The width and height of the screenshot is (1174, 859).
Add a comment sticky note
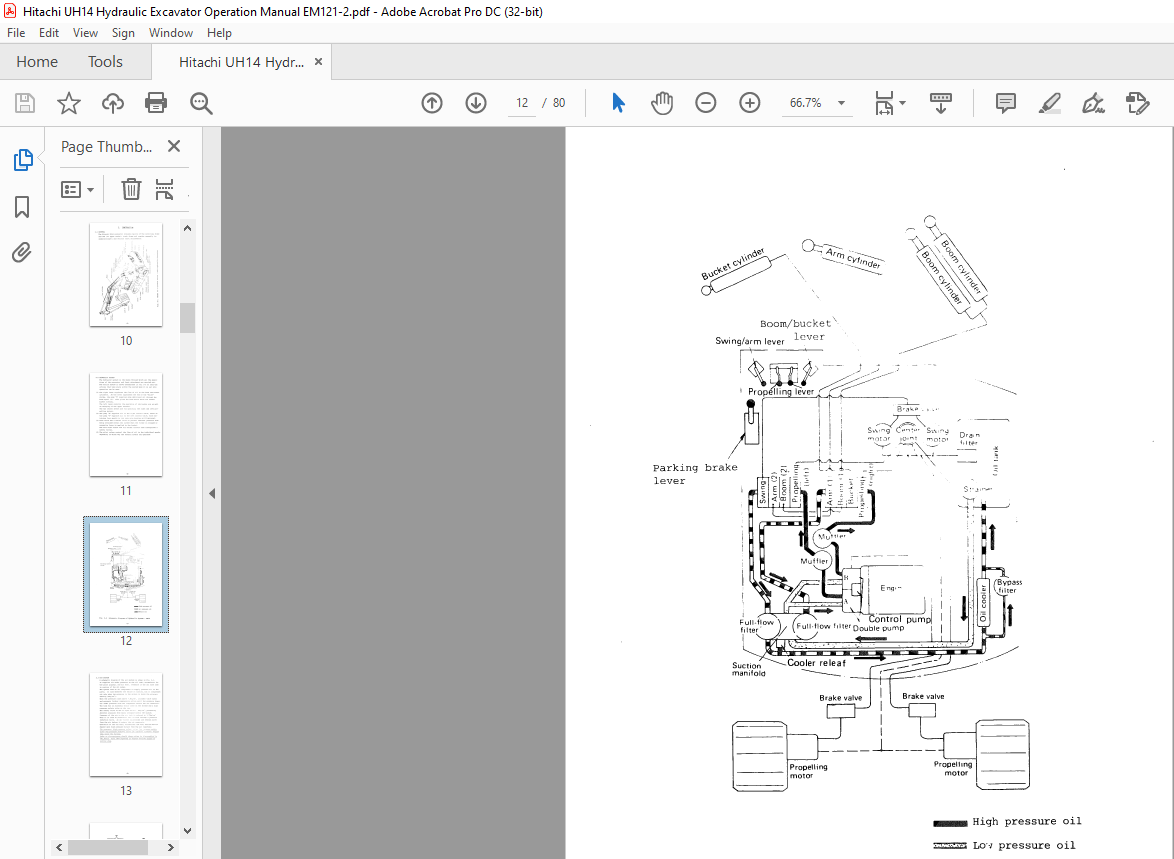point(1006,103)
